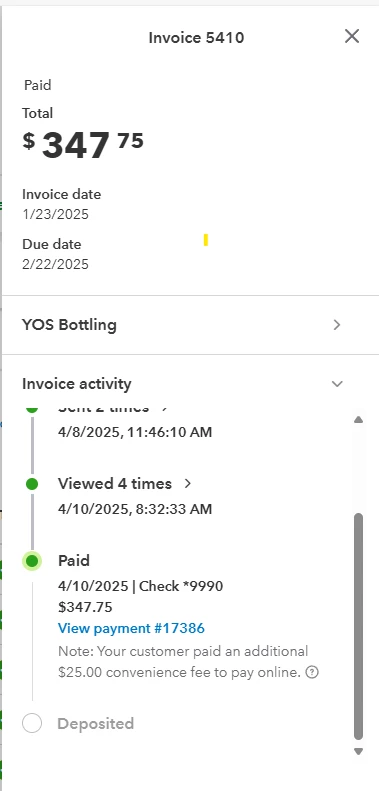Click the convenience fee help icon
Viewport: 379px width, 791px height.
[312, 672]
